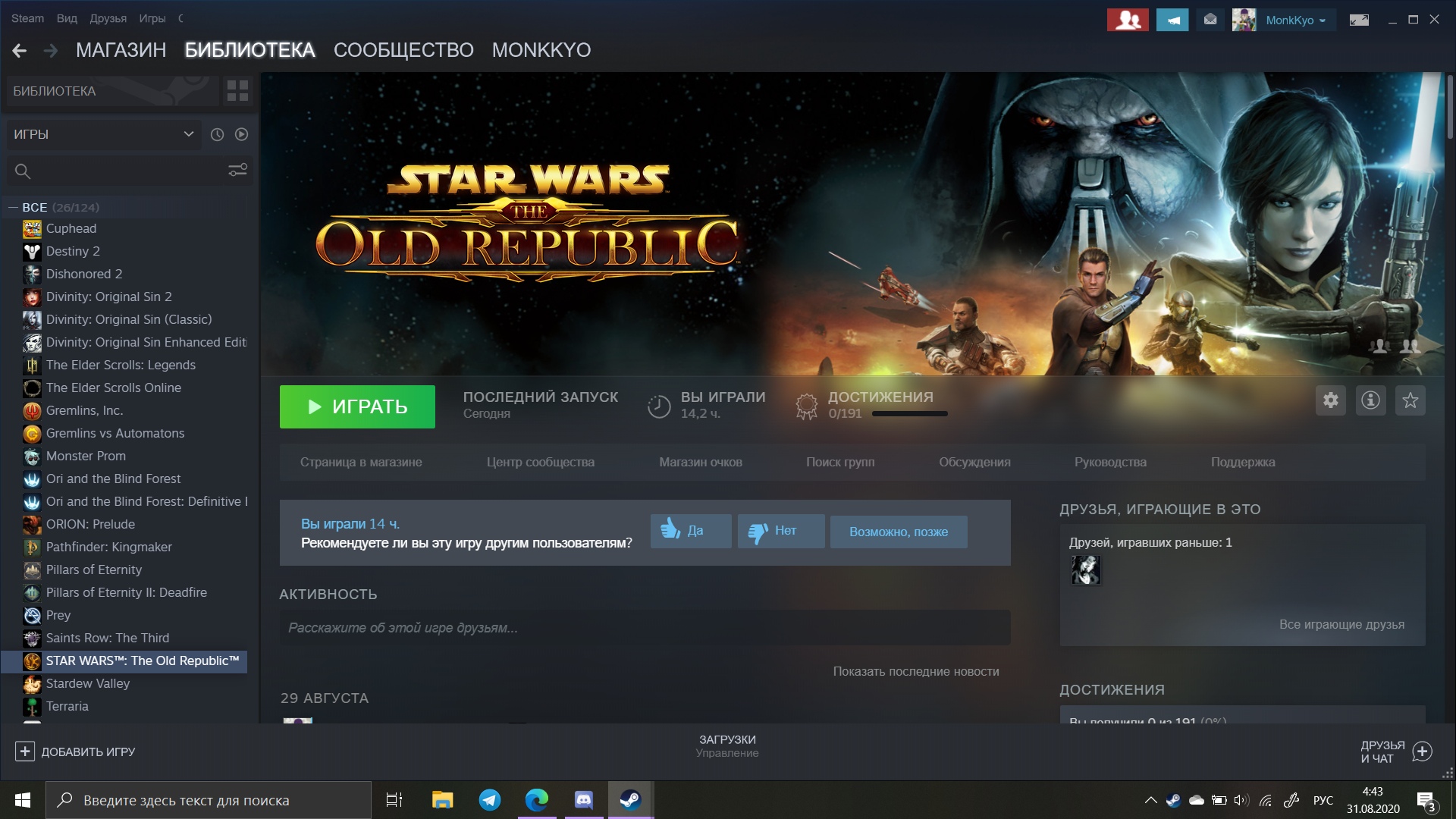
Task: Open Steam announcements megaphone icon
Action: pos(1172,20)
